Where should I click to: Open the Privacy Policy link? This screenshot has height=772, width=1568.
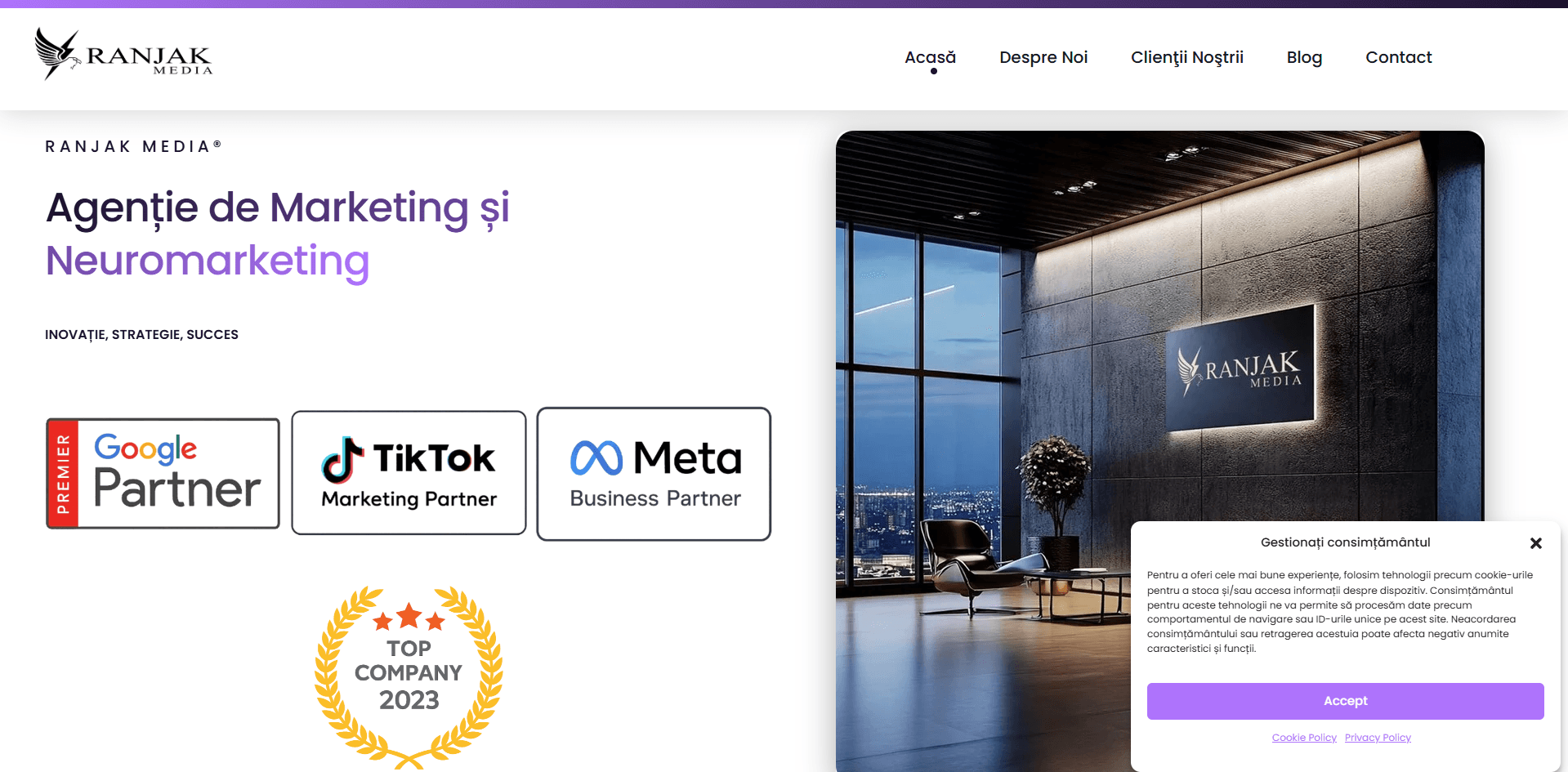(x=1378, y=738)
